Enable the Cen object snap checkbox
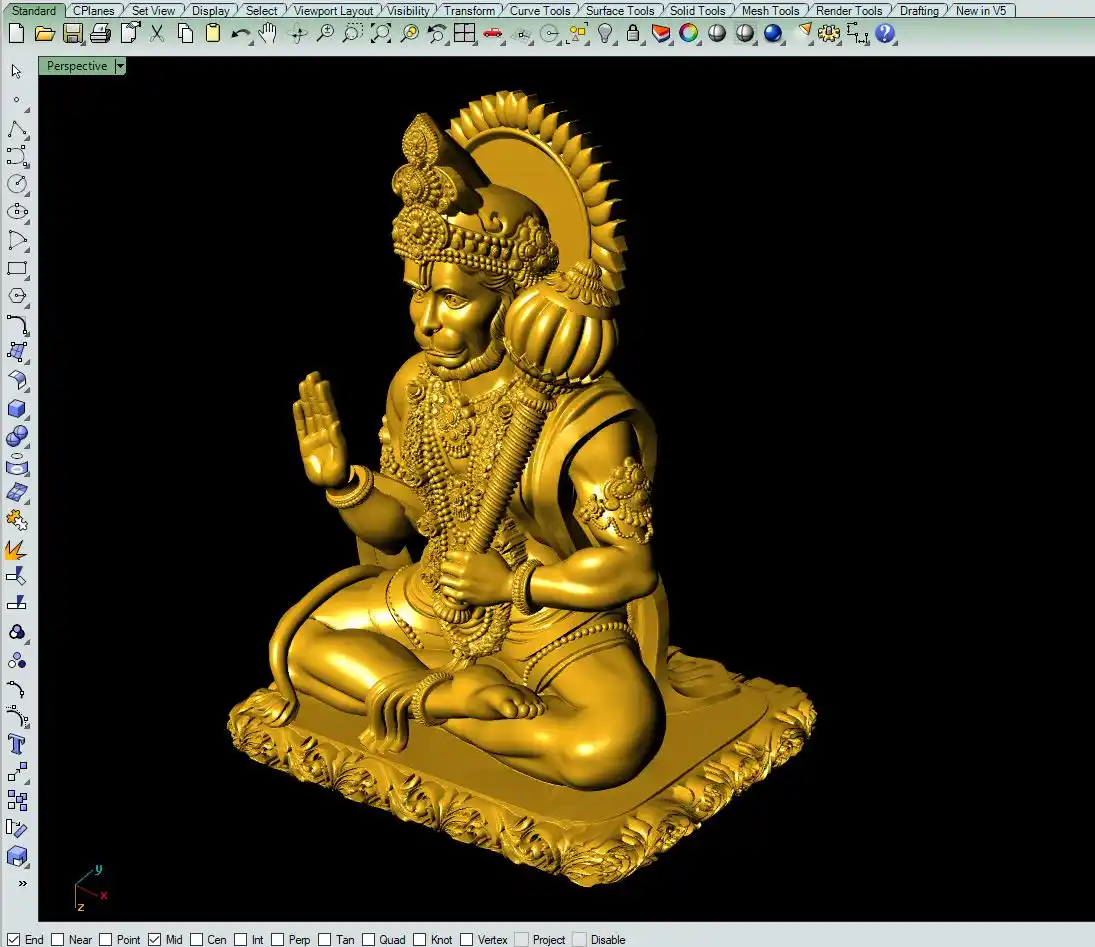 tap(197, 939)
